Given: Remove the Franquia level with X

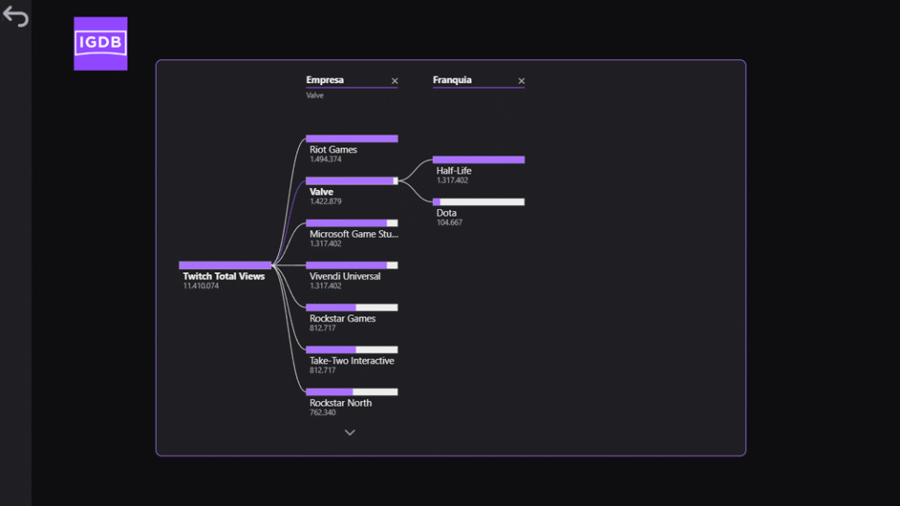Looking at the screenshot, I should 521,81.
